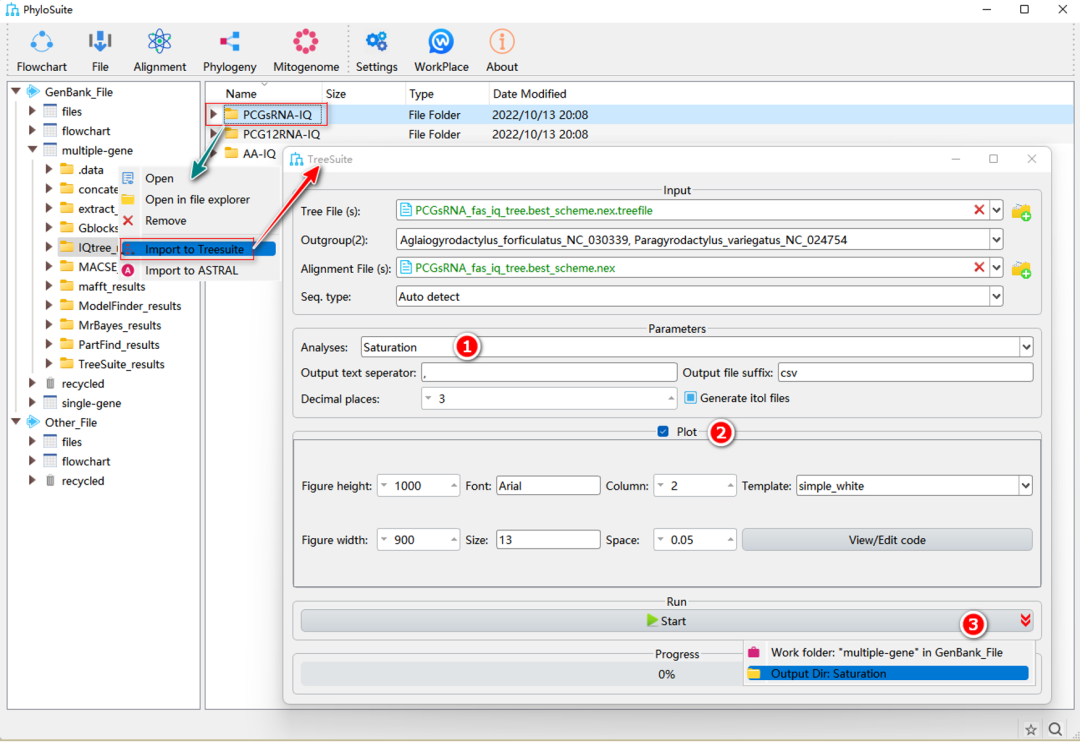The image size is (1080, 743).
Task: Click the search magnifier in the status bar
Action: tap(1055, 729)
